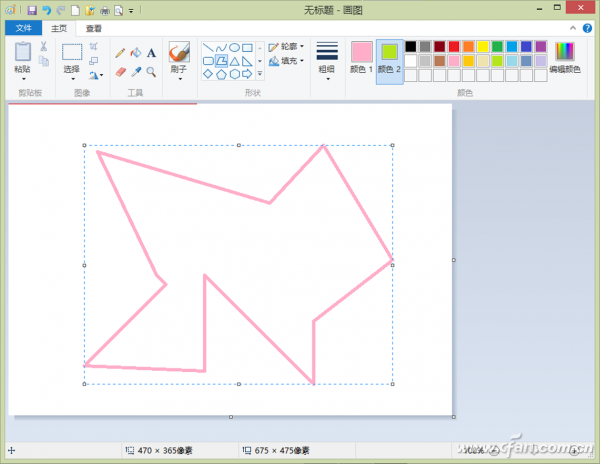Activate 颜色 2 background color button
The height and width of the screenshot is (464, 600).
[x=389, y=60]
